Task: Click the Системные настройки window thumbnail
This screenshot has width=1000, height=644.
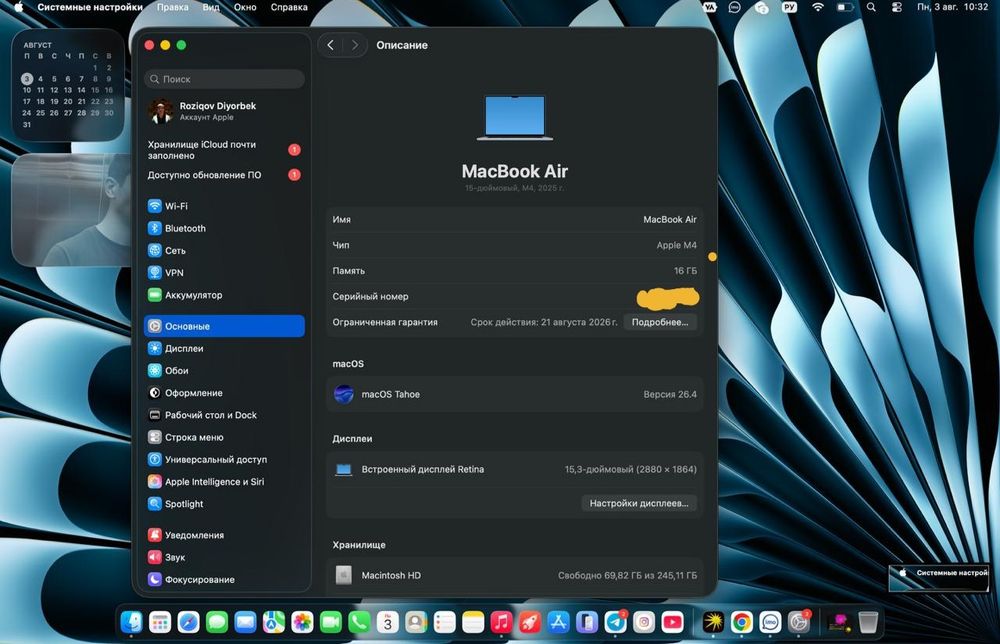Action: 939,577
